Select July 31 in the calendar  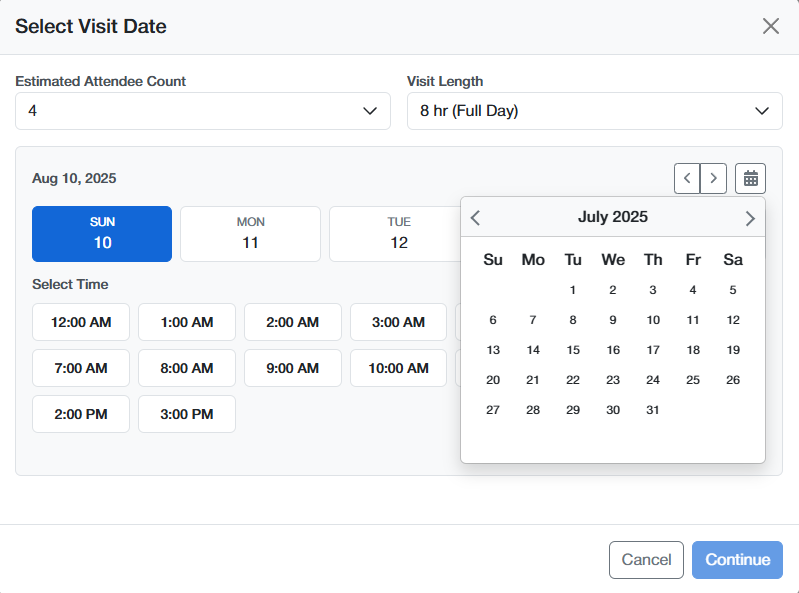pyautogui.click(x=653, y=410)
